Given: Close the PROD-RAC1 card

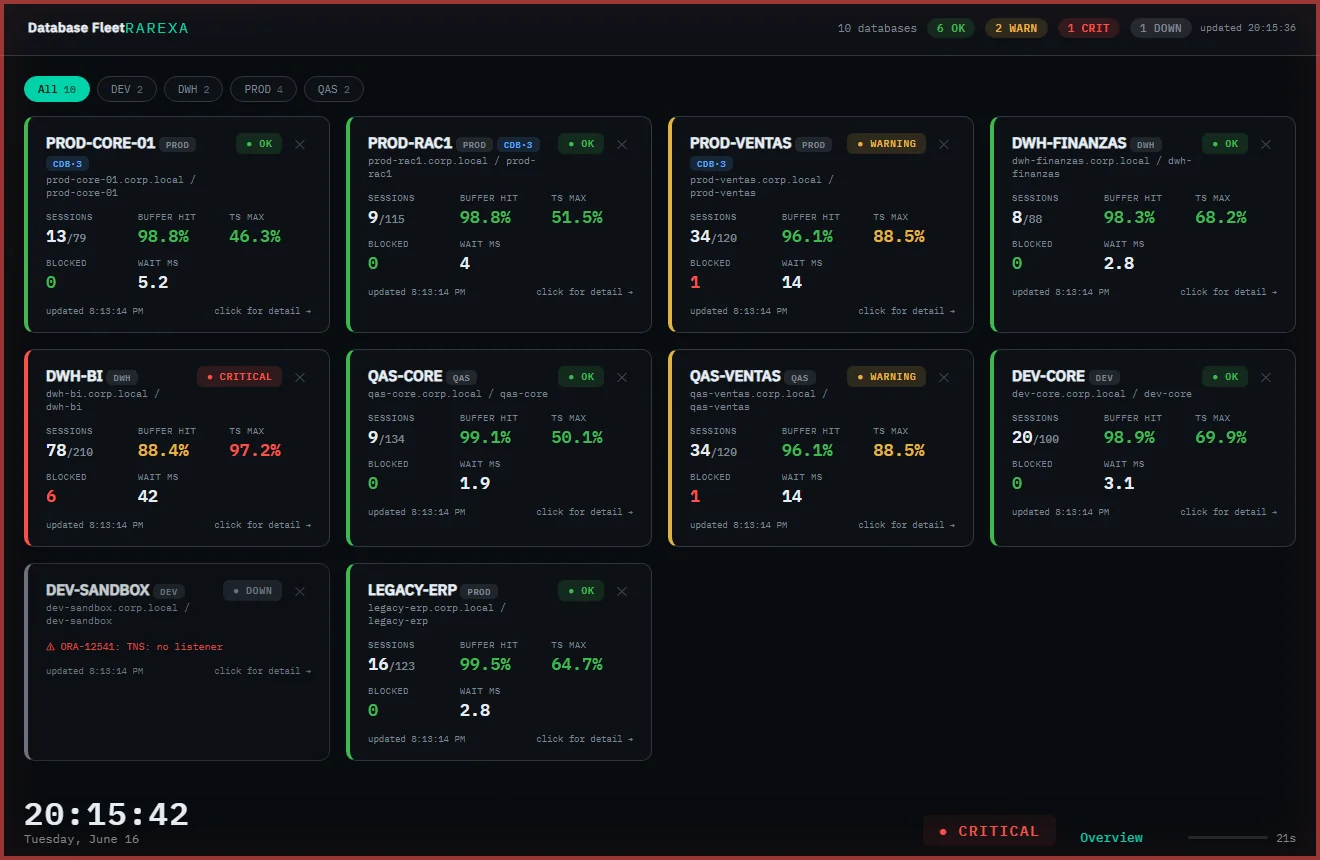Looking at the screenshot, I should click(622, 144).
